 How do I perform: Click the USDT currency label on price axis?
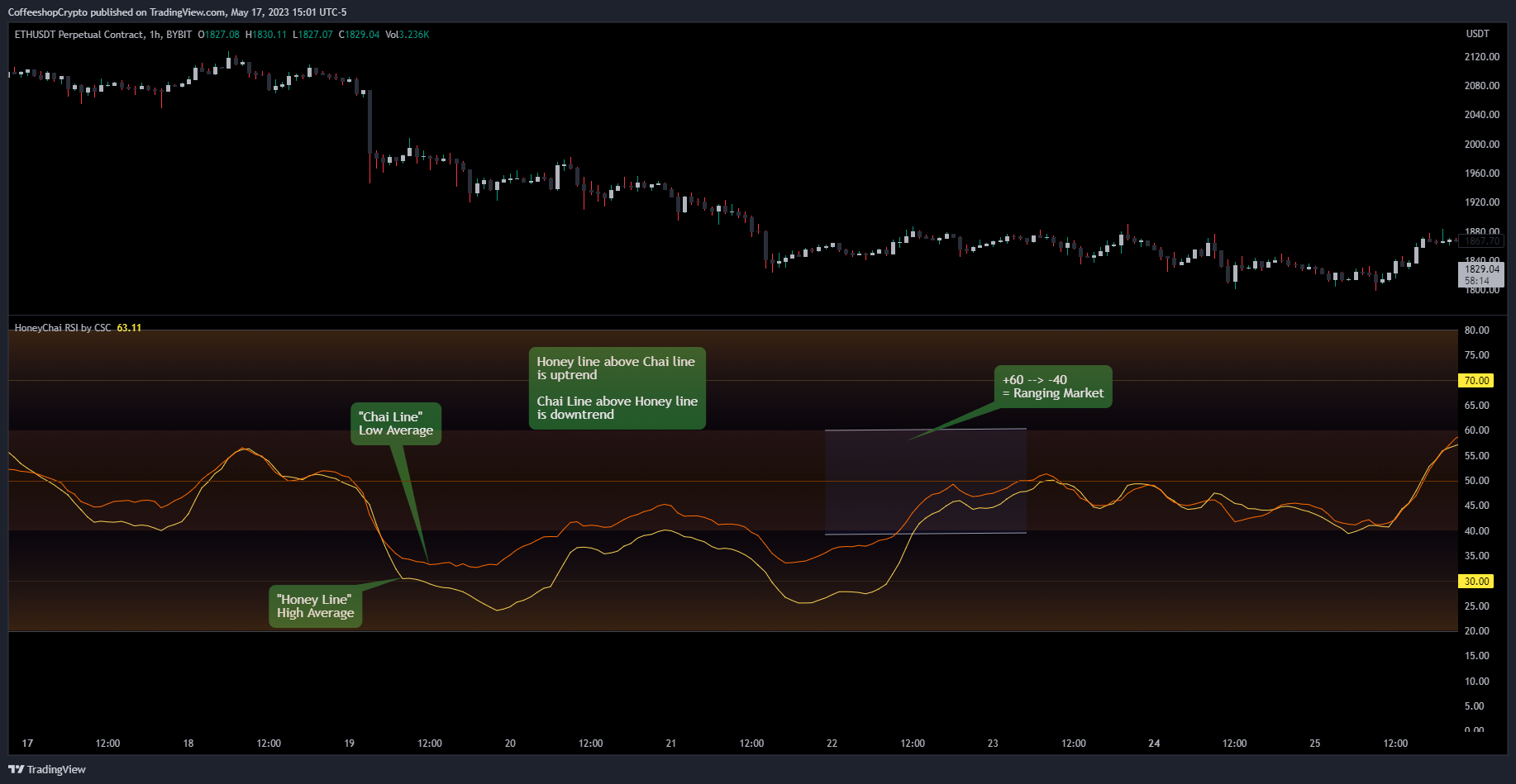tap(1477, 34)
